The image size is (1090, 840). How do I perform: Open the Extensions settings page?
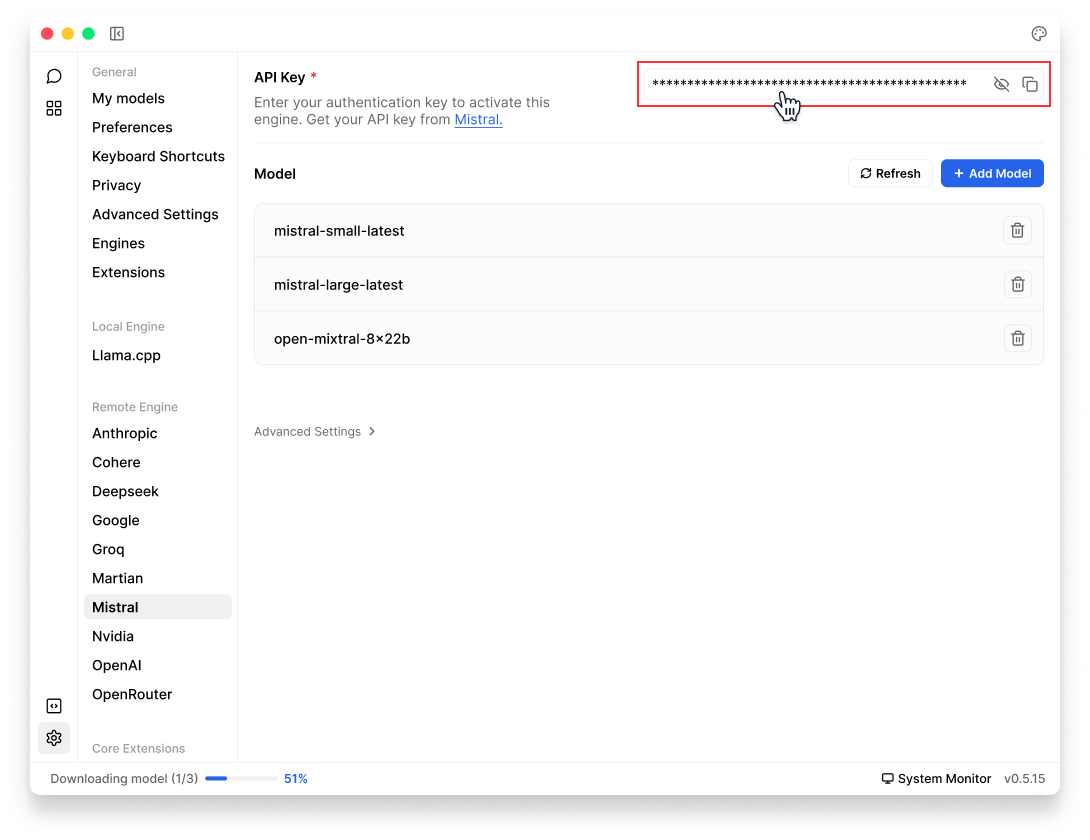pos(129,272)
